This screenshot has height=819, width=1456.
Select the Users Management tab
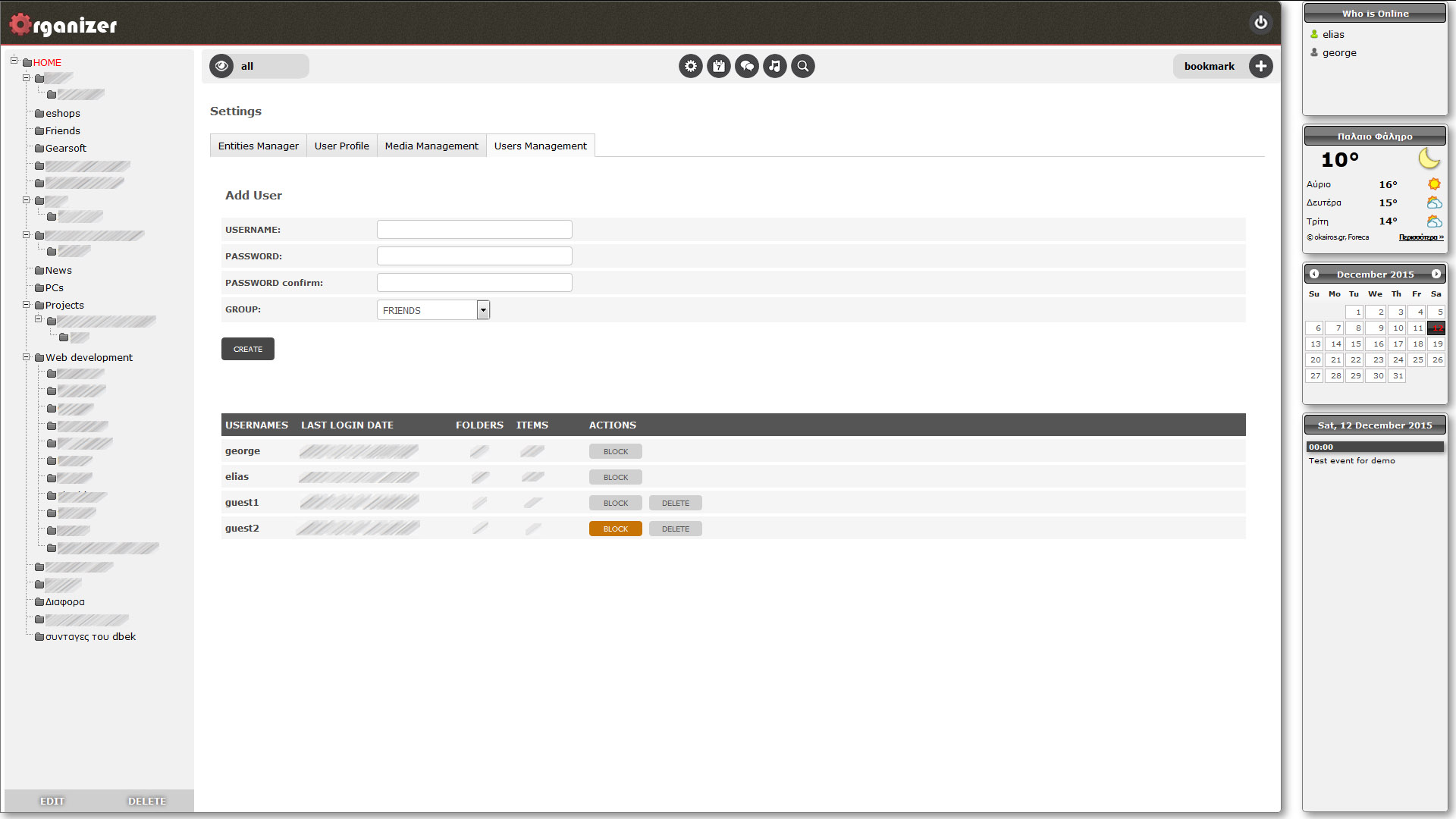coord(540,146)
